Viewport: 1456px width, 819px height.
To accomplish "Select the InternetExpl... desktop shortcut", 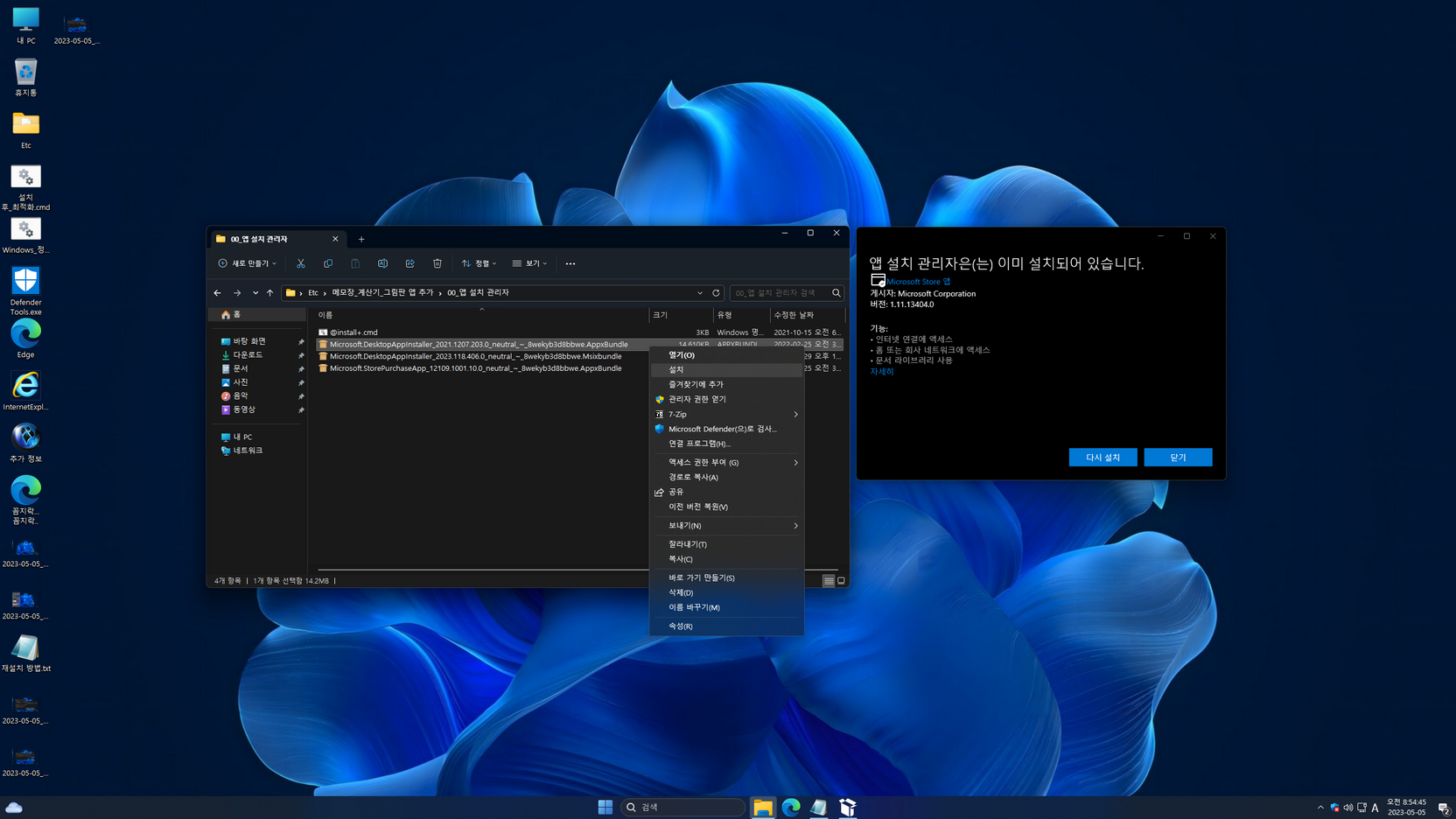I will [x=25, y=391].
